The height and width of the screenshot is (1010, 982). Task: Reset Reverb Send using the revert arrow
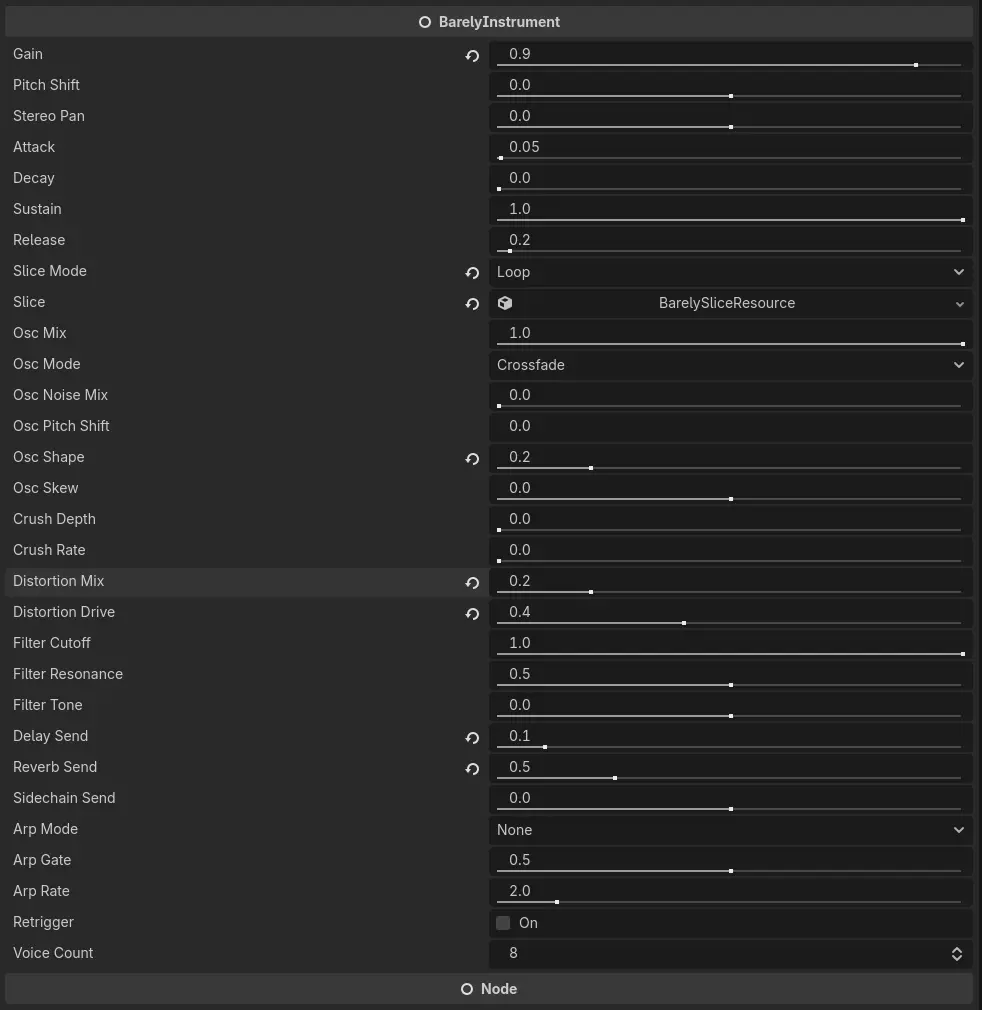(472, 768)
